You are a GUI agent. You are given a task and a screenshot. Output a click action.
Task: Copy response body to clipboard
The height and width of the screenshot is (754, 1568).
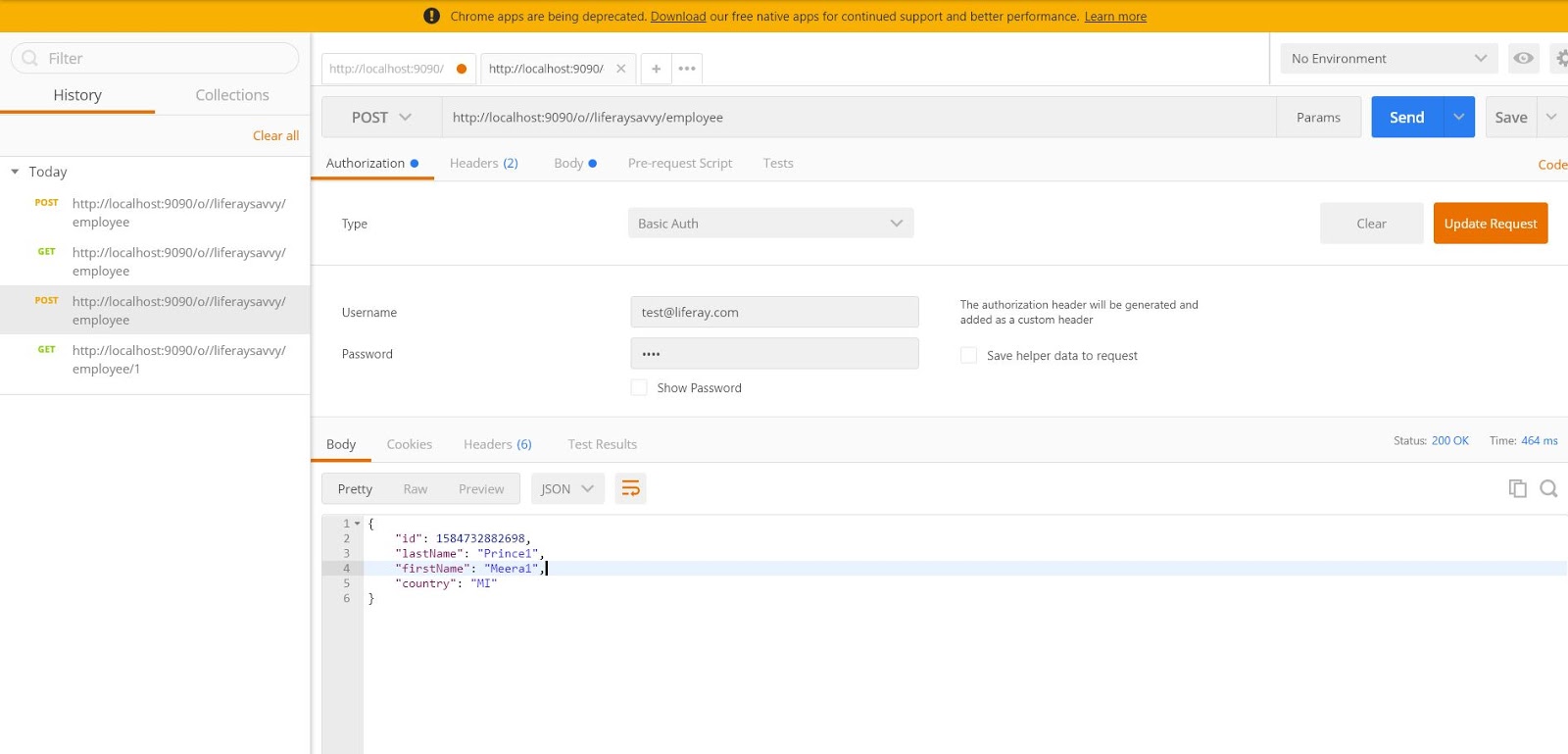[x=1517, y=488]
